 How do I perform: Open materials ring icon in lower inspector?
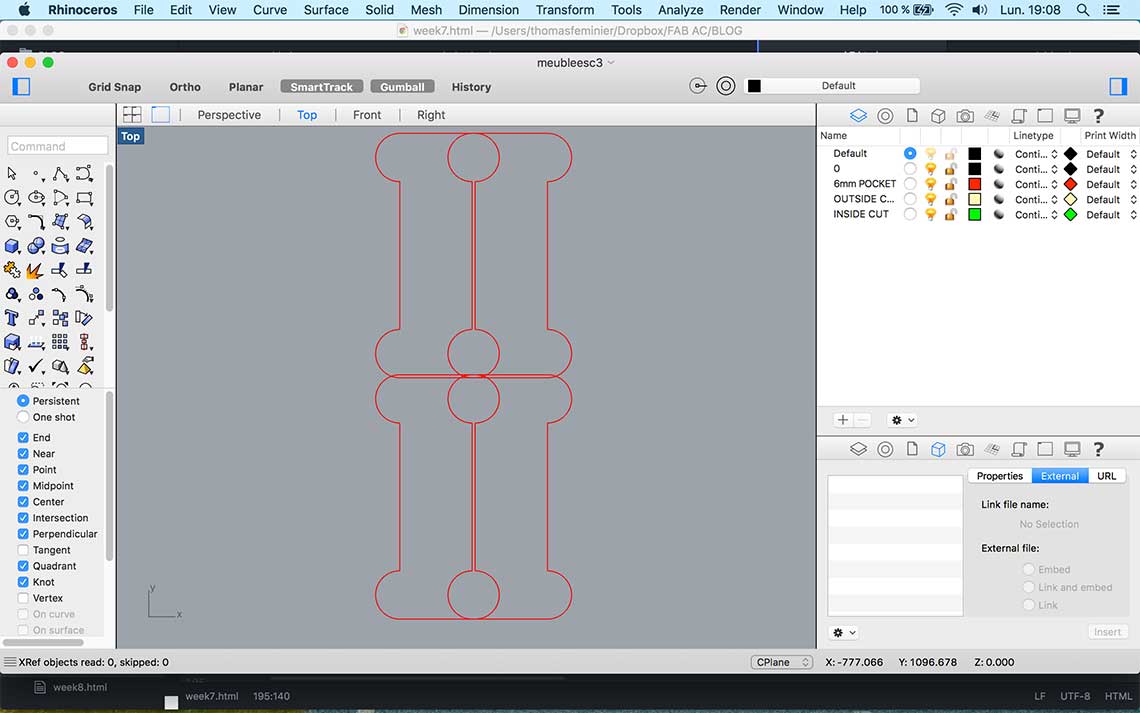(x=885, y=449)
